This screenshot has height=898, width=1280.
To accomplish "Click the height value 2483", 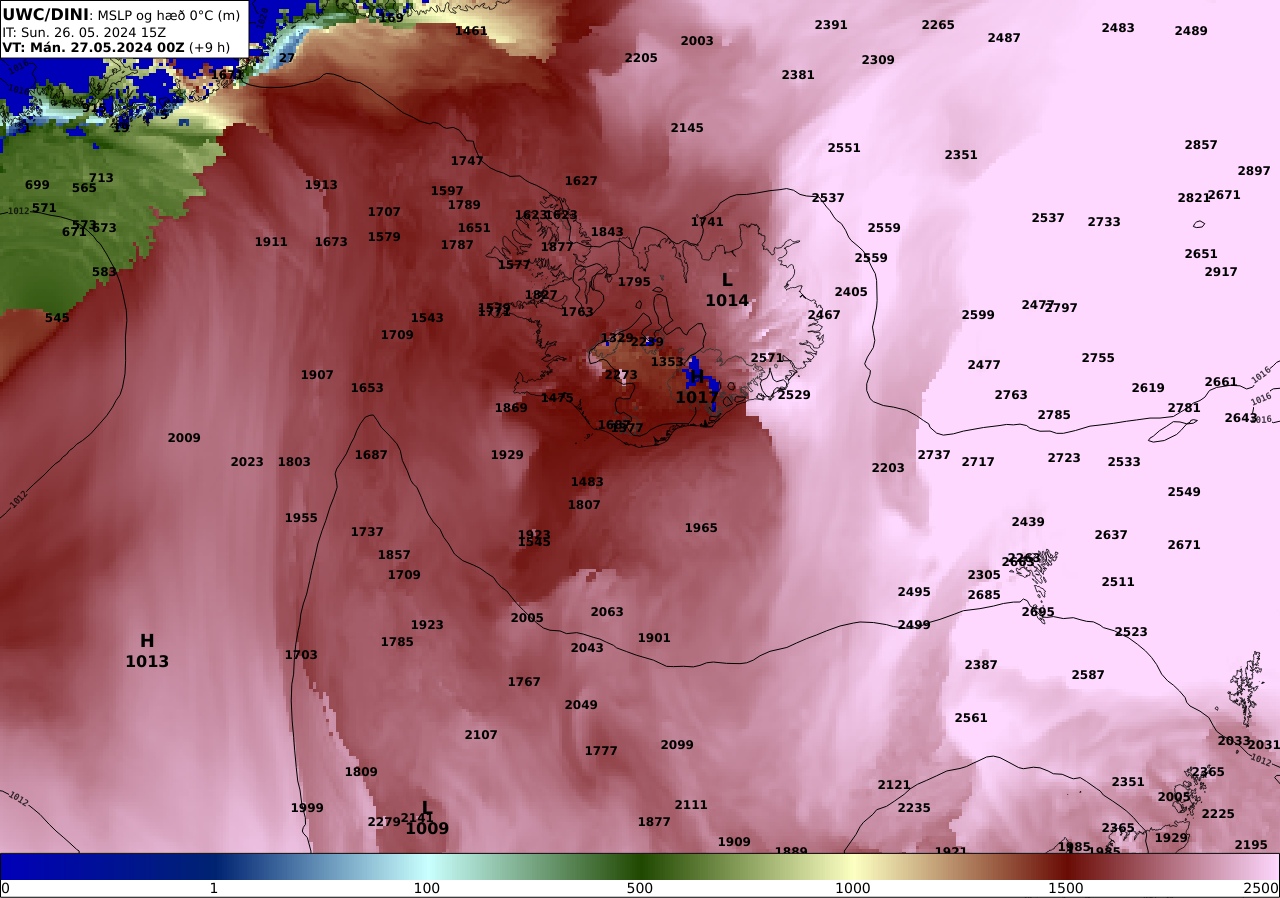I will pyautogui.click(x=1118, y=28).
